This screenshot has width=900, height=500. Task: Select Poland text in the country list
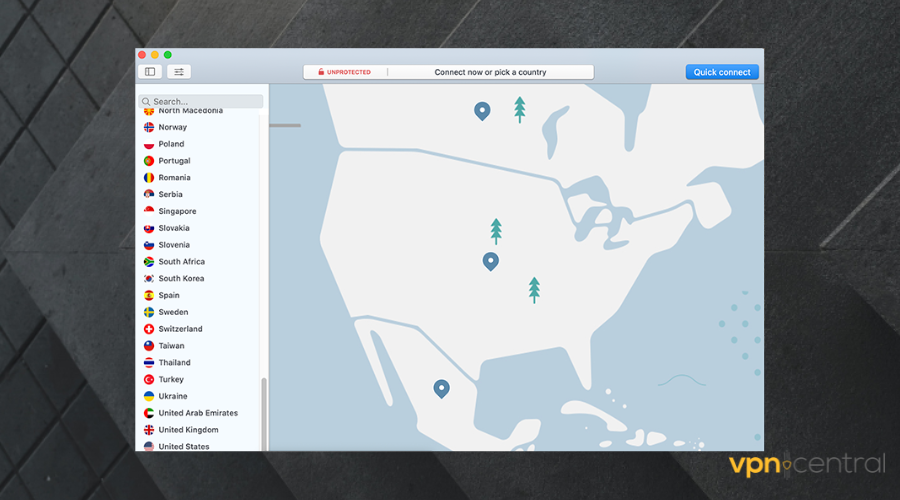coord(171,144)
